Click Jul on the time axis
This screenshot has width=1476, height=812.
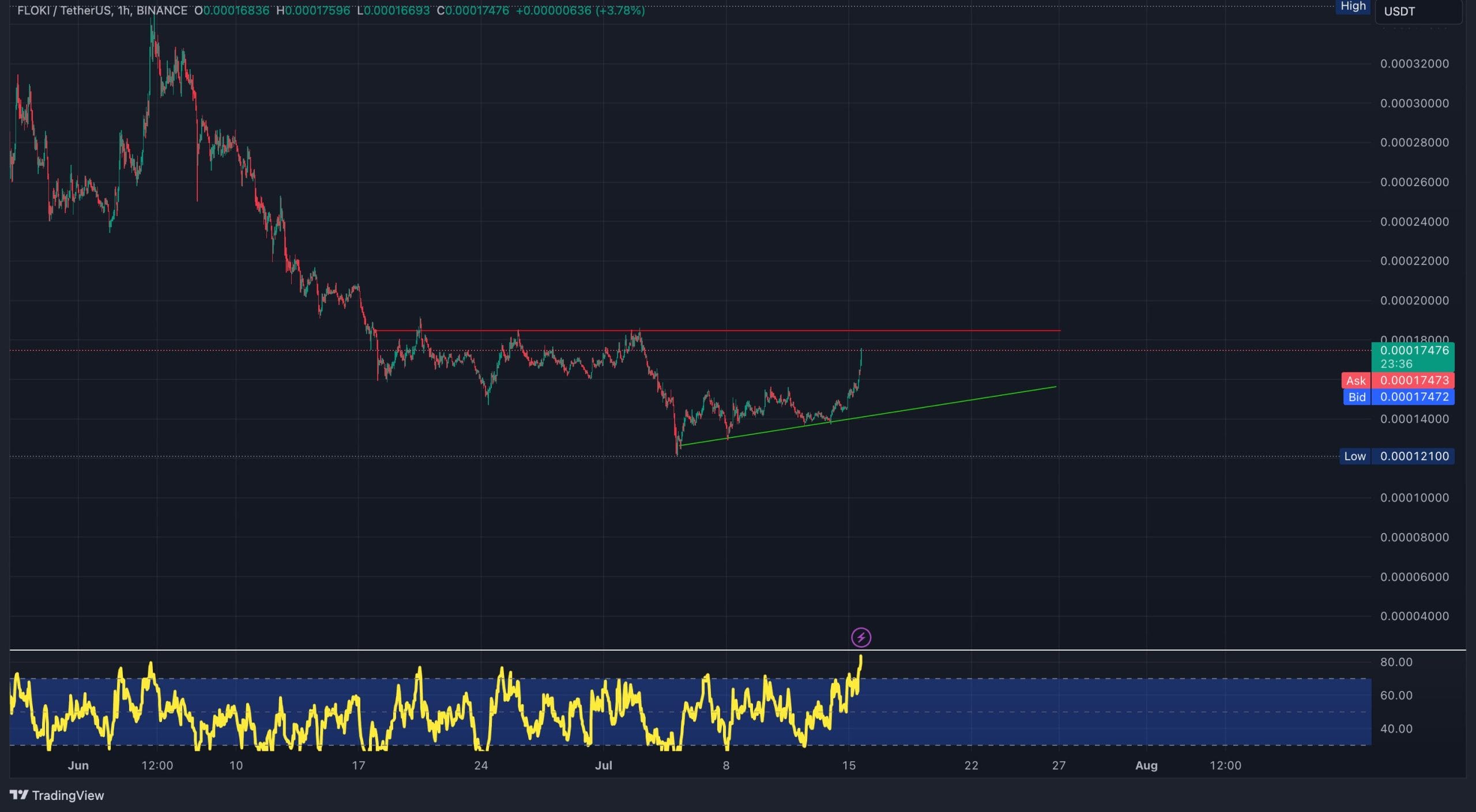coord(605,765)
